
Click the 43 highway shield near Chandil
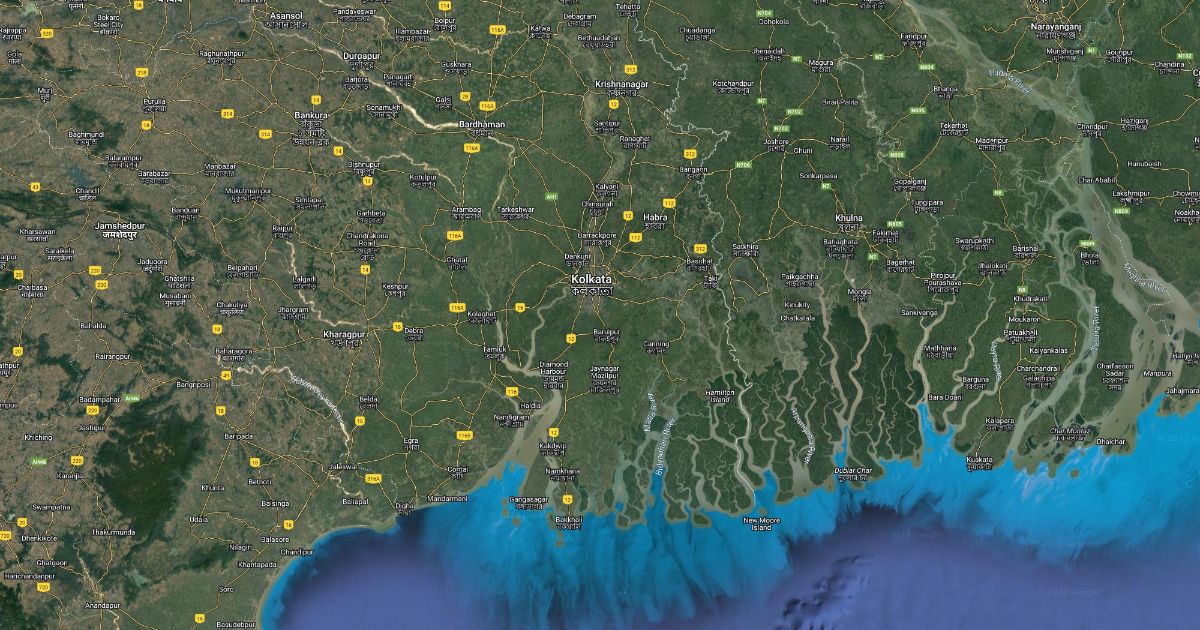36,186
